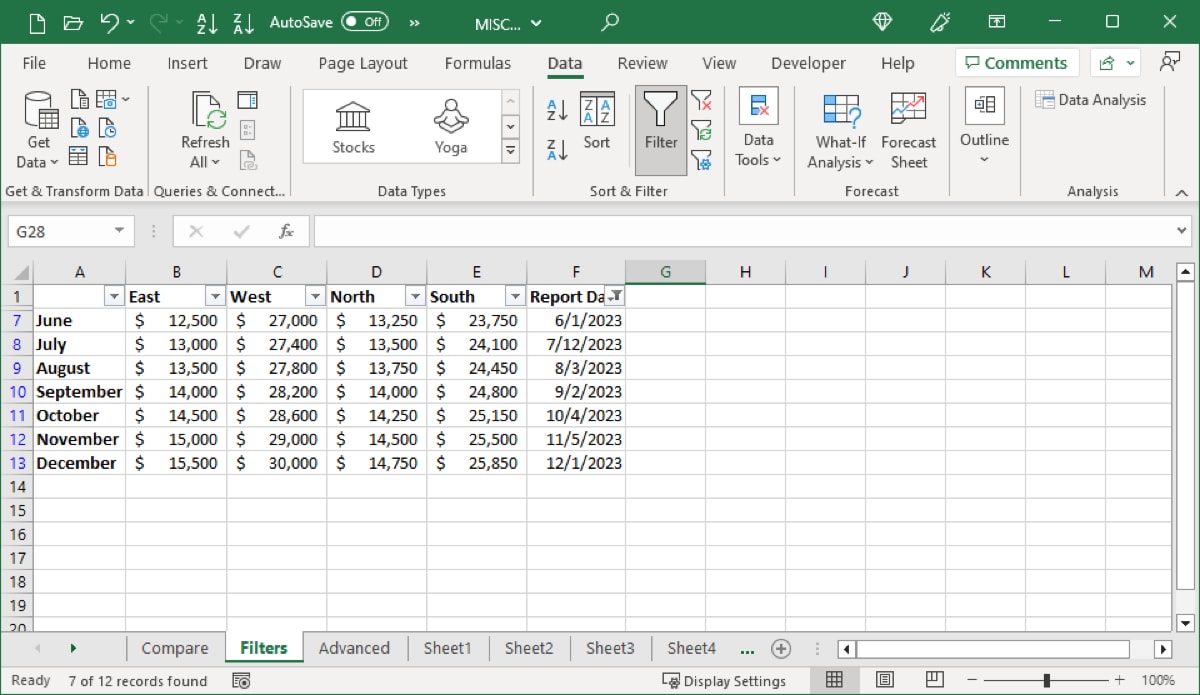This screenshot has width=1200, height=695.
Task: Switch to the Formulas ribbon tab
Action: point(478,62)
